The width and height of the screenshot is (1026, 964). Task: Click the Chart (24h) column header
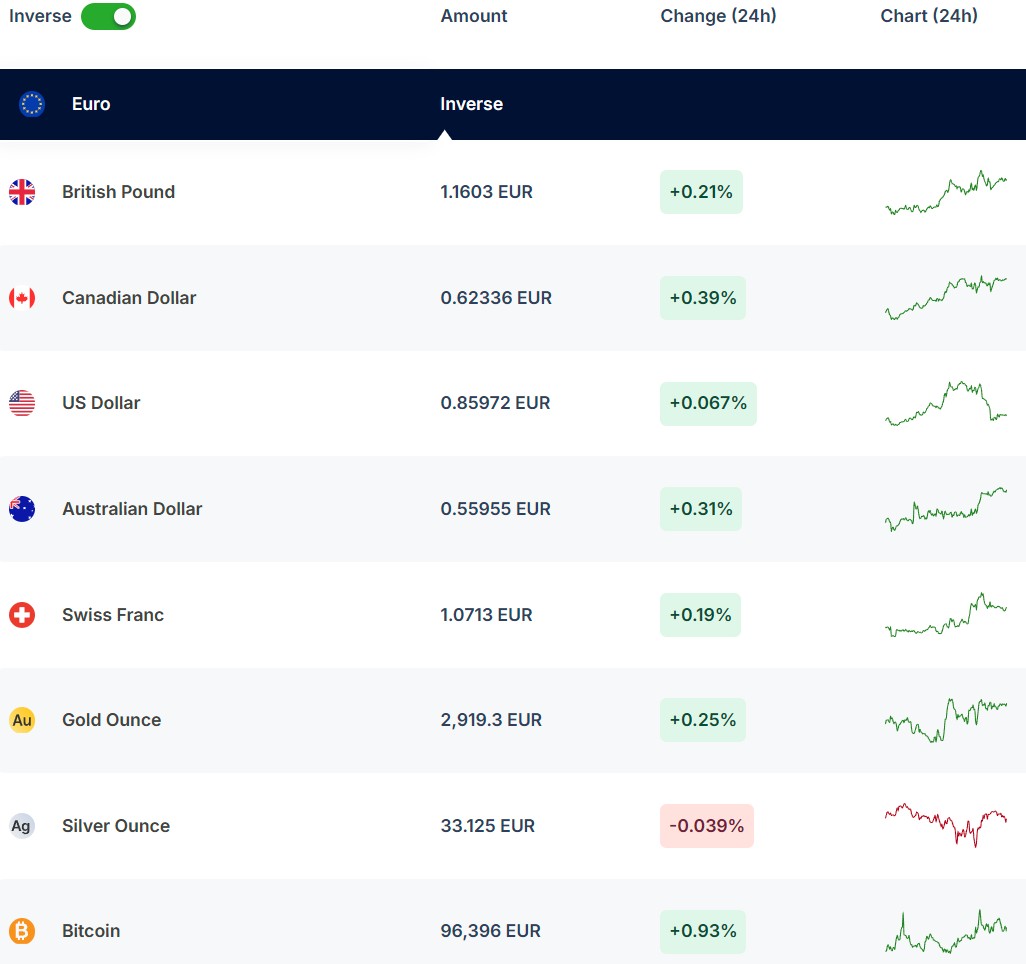coord(929,16)
